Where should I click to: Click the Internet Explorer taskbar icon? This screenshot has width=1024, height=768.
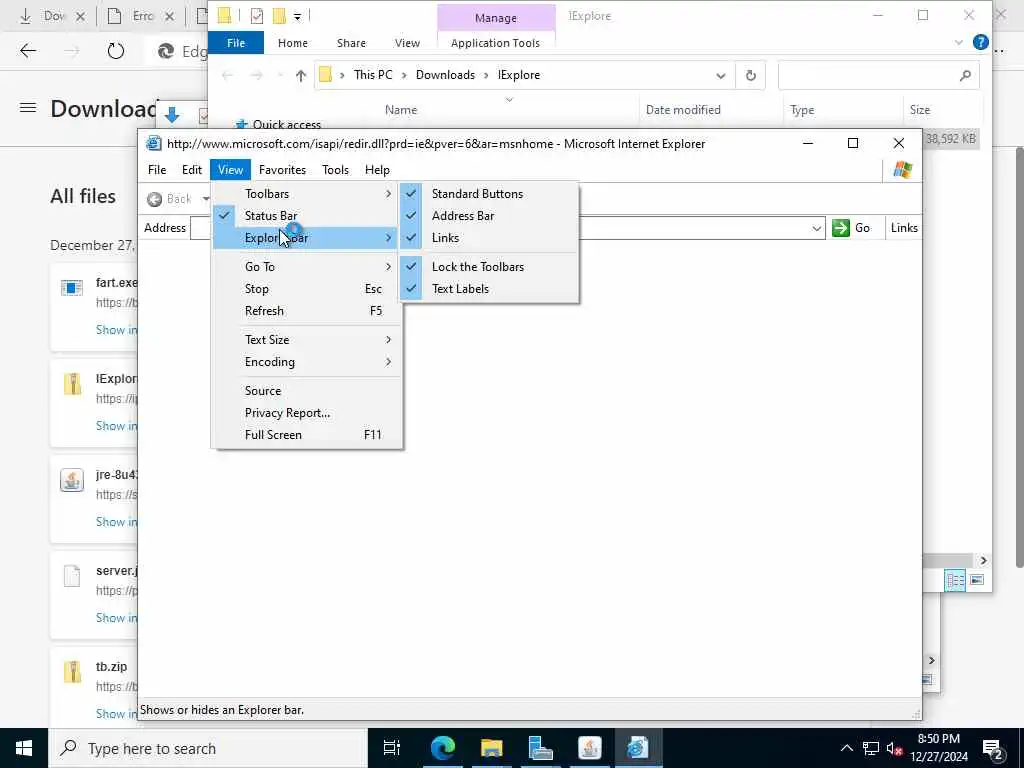[x=637, y=748]
